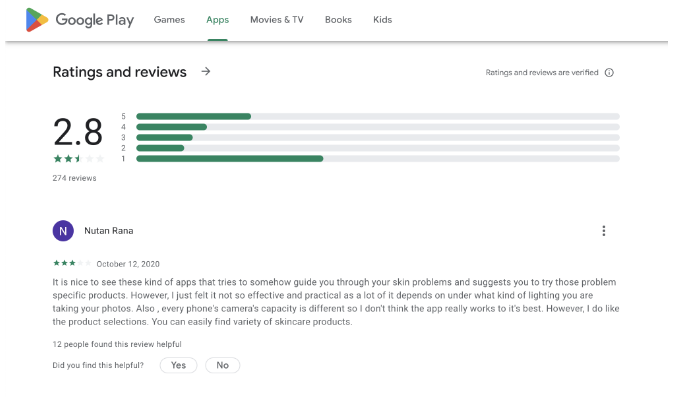The height and width of the screenshot is (397, 673).
Task: Click the Ratings and reviews heading
Action: pyautogui.click(x=120, y=72)
